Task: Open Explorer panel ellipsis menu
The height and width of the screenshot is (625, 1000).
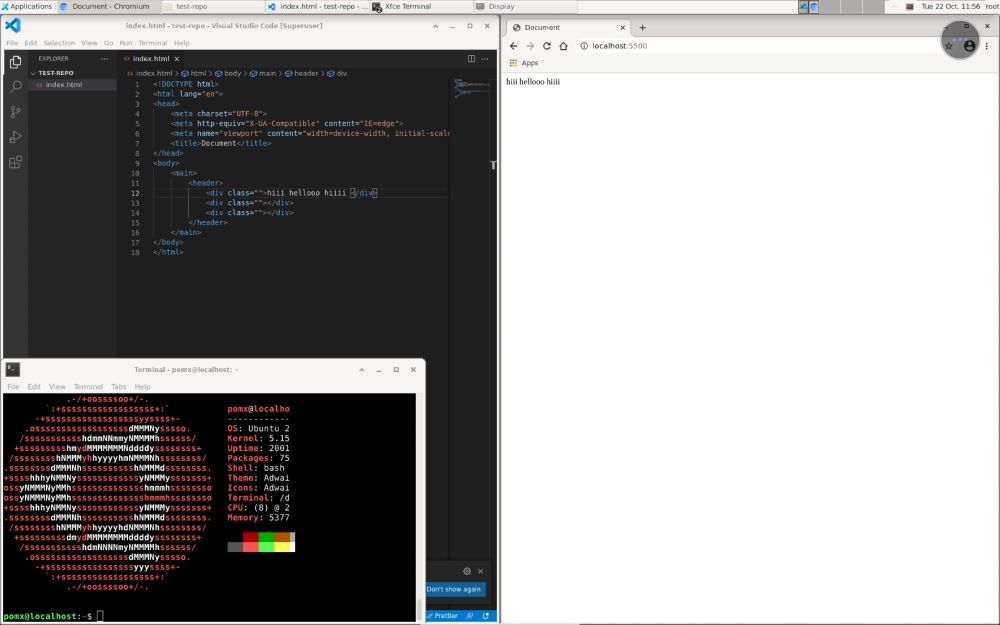Action: pyautogui.click(x=105, y=59)
